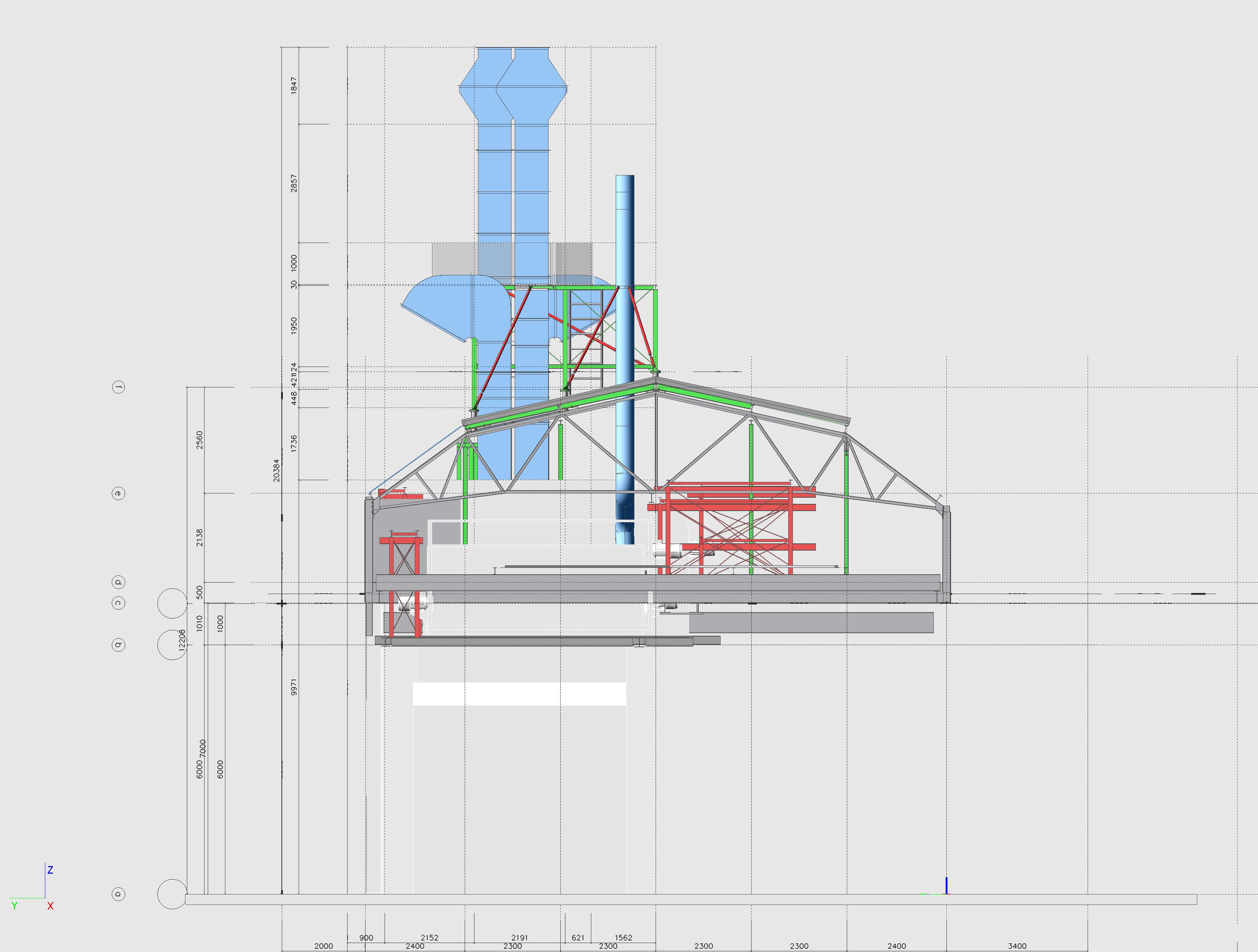
Task: Select the 1736 vertical dimension
Action: point(293,443)
